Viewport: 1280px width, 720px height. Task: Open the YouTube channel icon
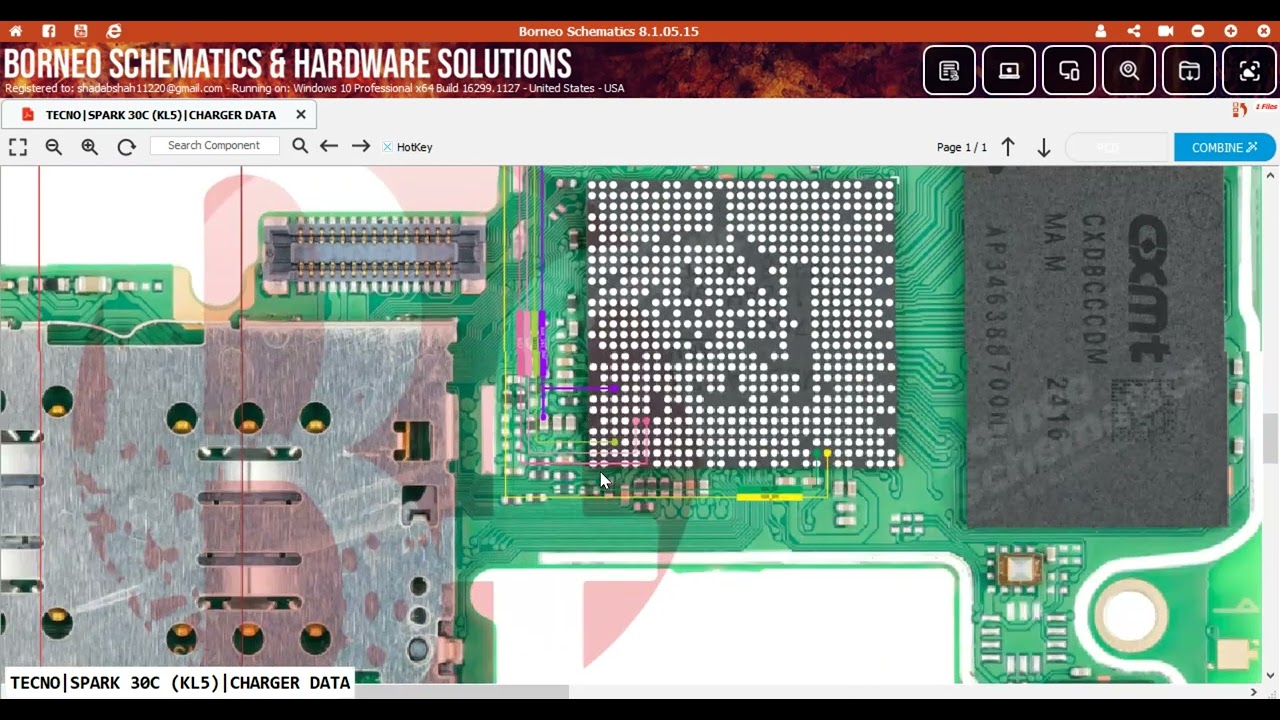81,31
